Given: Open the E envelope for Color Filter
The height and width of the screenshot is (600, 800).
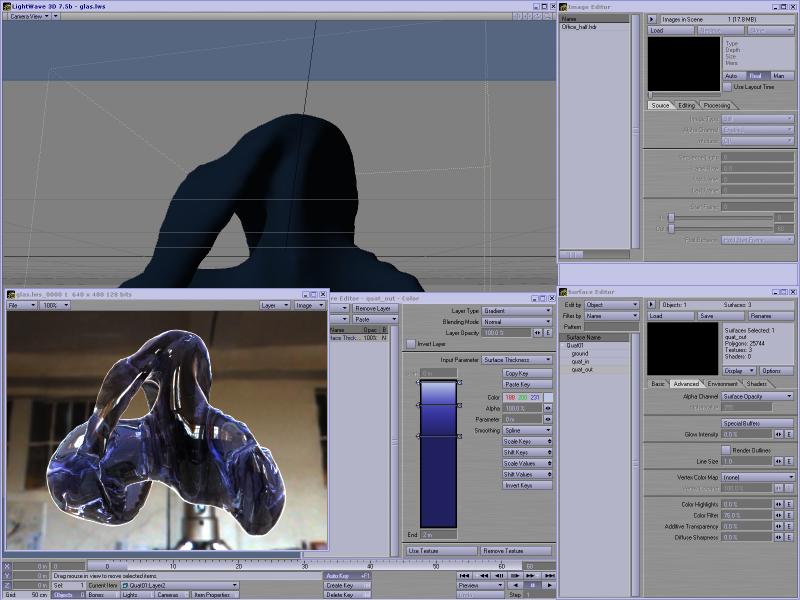Looking at the screenshot, I should pos(789,515).
